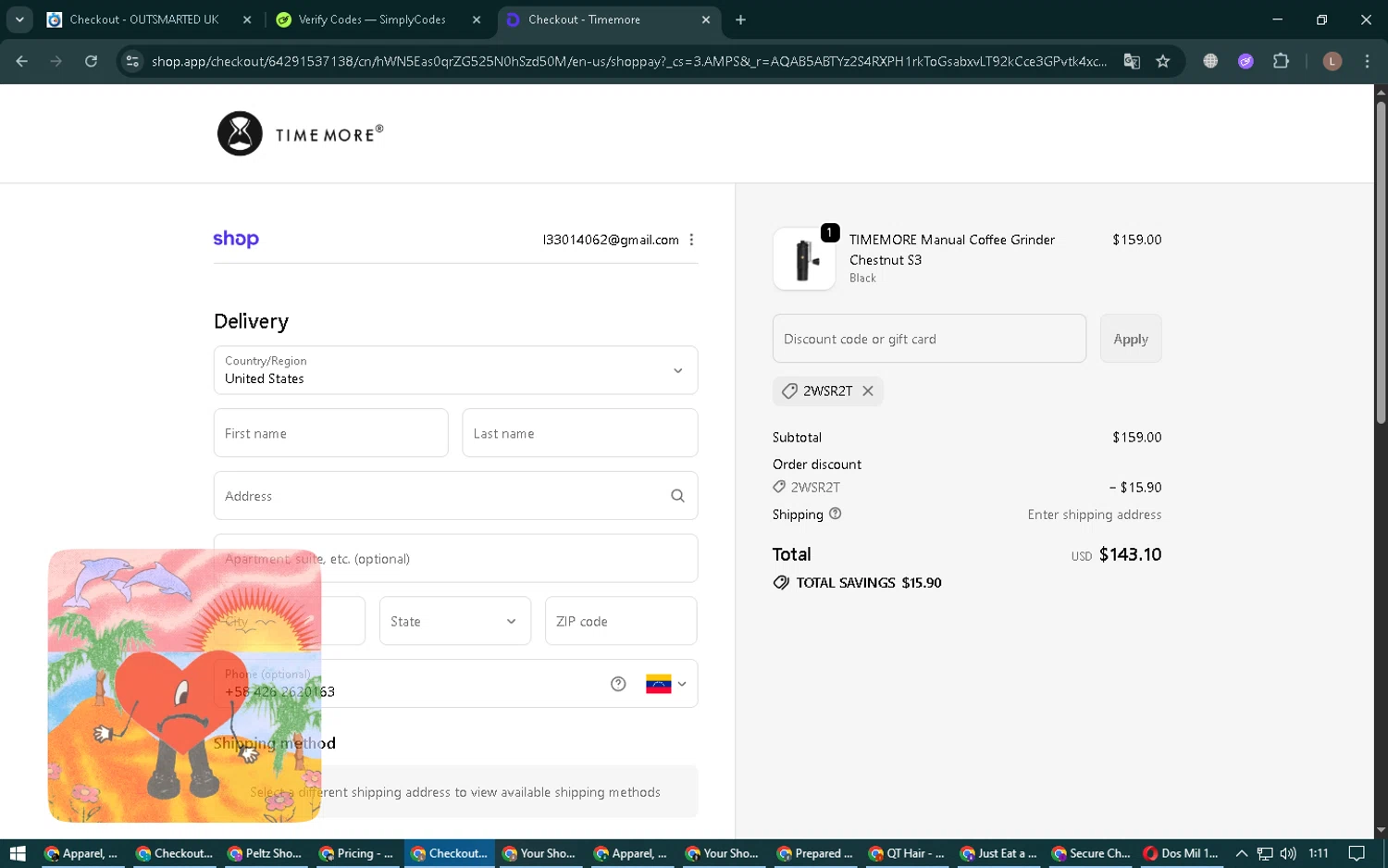Click the volume speaker tray icon

click(1288, 853)
